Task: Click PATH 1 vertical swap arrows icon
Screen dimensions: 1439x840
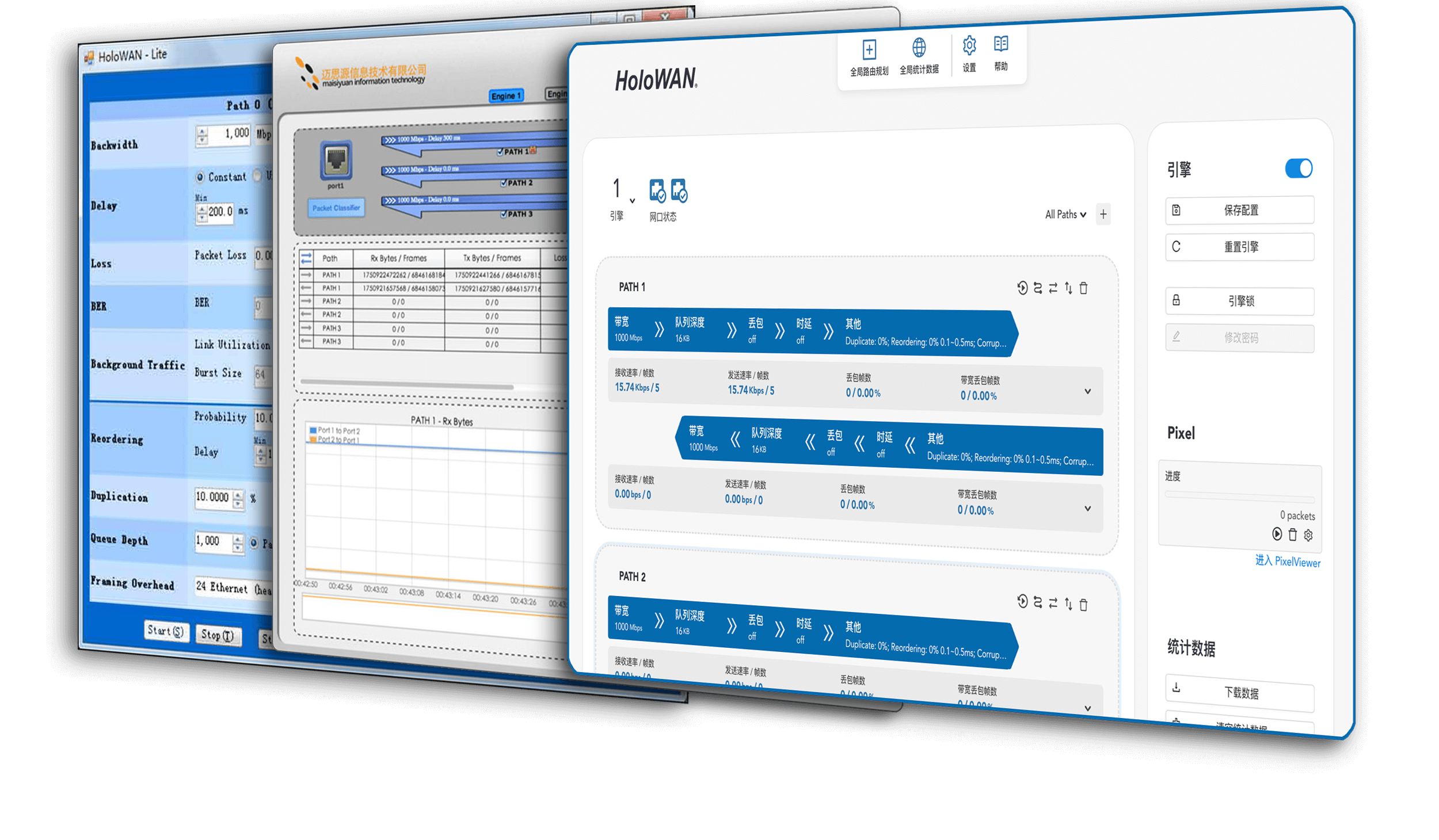Action: point(1068,288)
